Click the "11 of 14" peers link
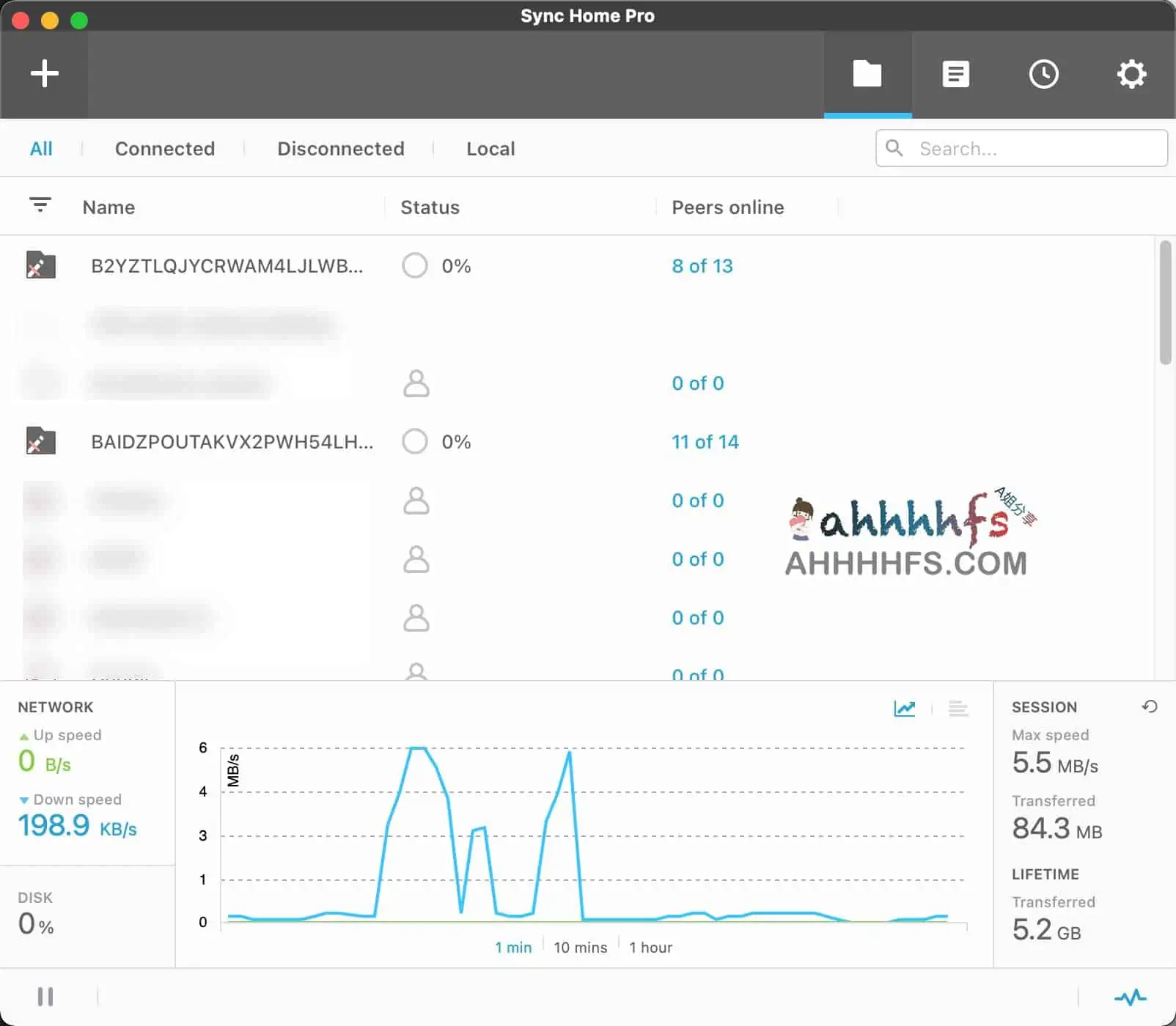Screen dimensions: 1176x1026 pos(705,442)
